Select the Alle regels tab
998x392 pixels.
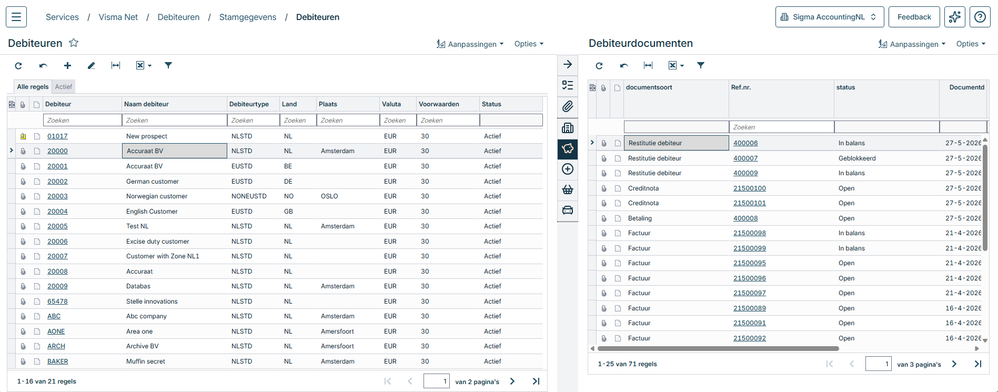click(32, 87)
